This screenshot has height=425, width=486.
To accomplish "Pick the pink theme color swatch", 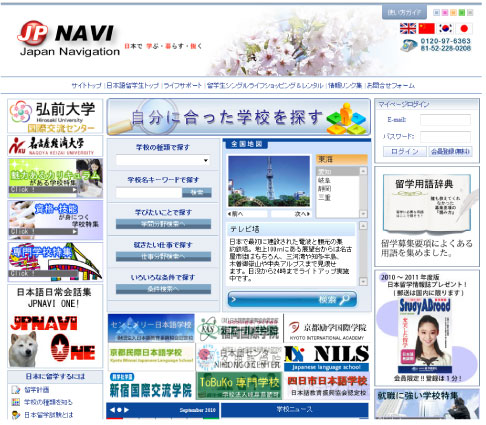I will (445, 13).
